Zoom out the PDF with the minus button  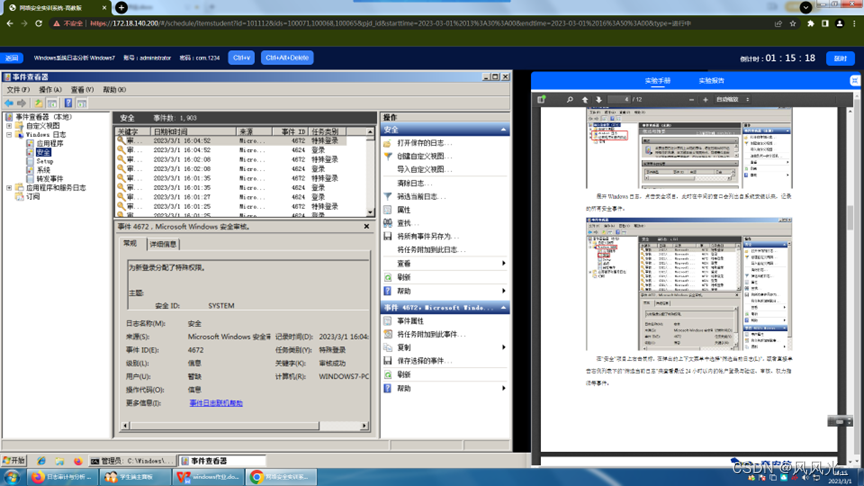click(692, 100)
